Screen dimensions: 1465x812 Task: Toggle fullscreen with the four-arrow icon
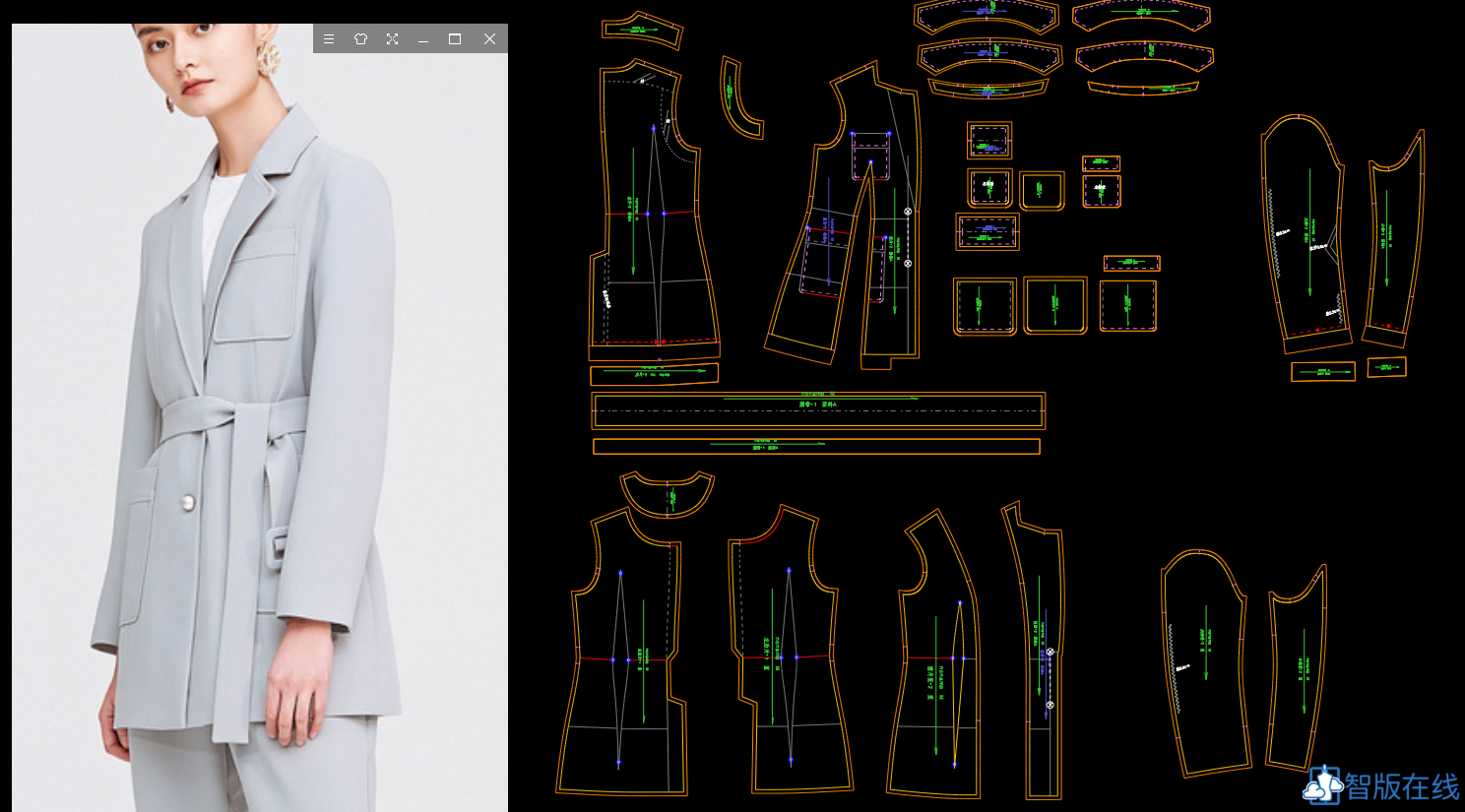click(392, 39)
